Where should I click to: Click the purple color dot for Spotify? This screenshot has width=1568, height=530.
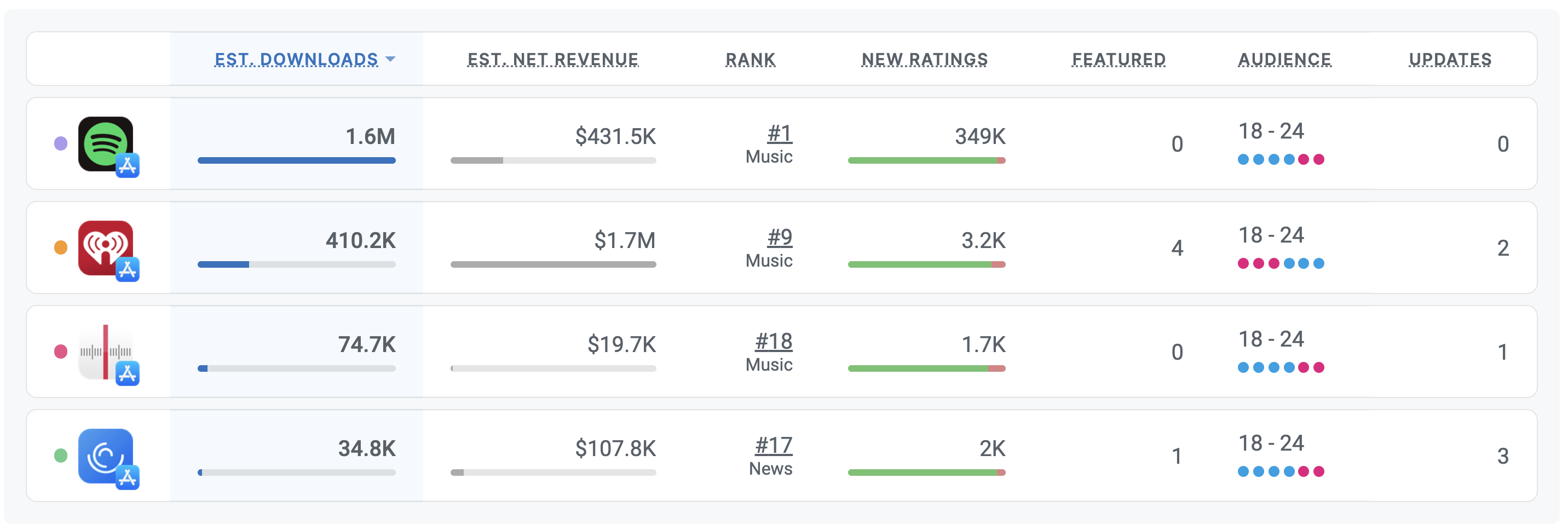point(61,143)
